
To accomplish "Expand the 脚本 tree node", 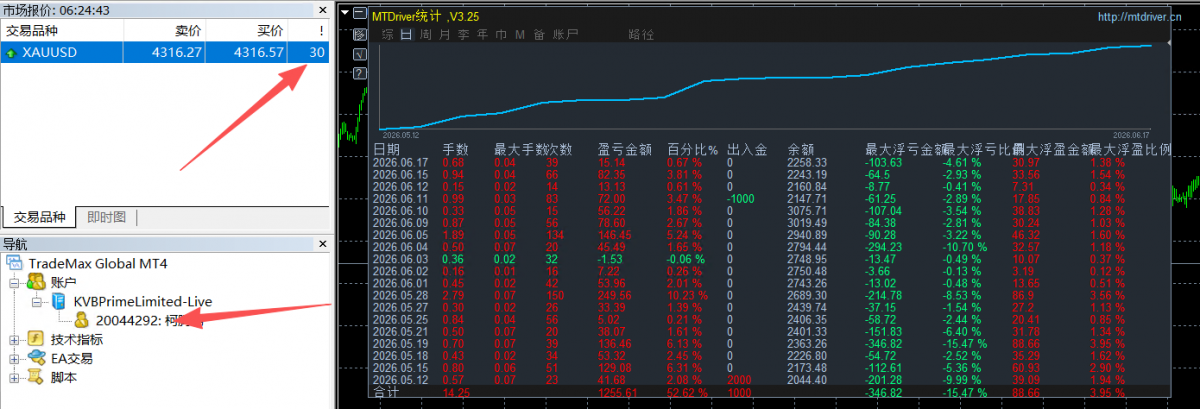I will pos(14,378).
